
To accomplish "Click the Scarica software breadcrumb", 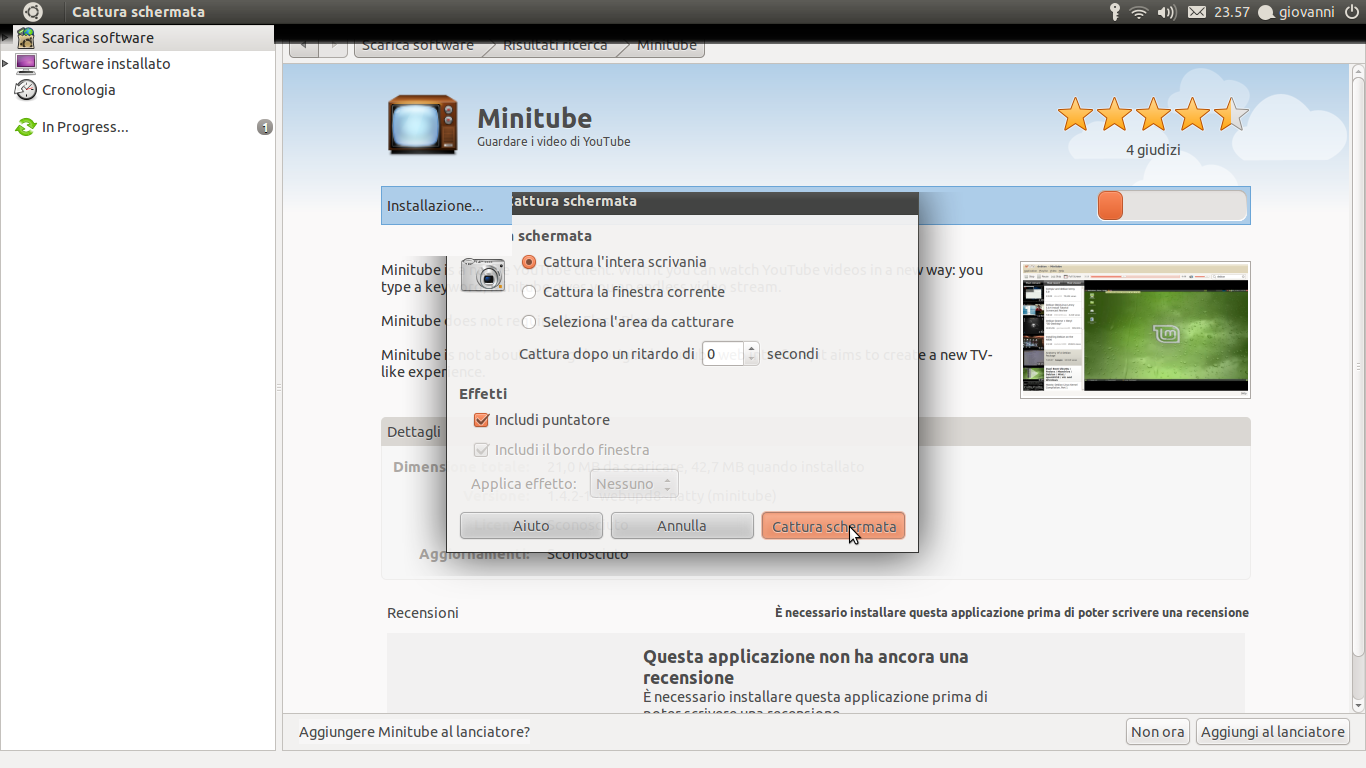I will (x=418, y=46).
